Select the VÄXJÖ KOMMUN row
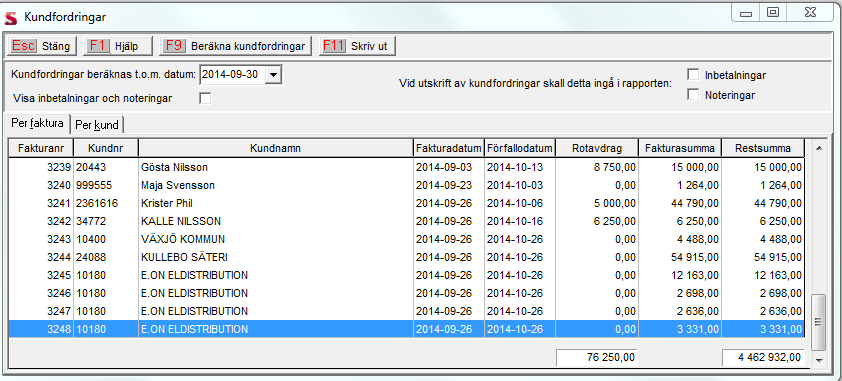This screenshot has width=842, height=381. (407, 239)
